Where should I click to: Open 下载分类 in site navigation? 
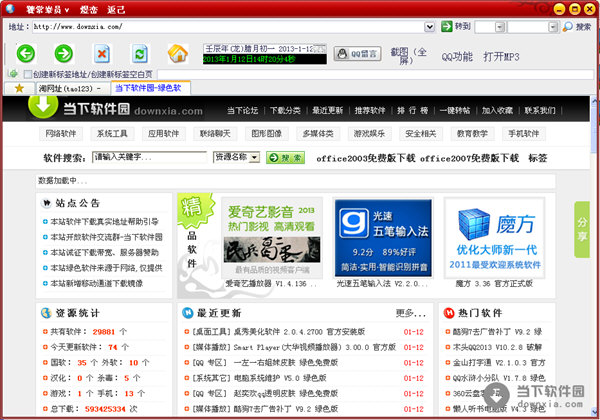tap(285, 111)
